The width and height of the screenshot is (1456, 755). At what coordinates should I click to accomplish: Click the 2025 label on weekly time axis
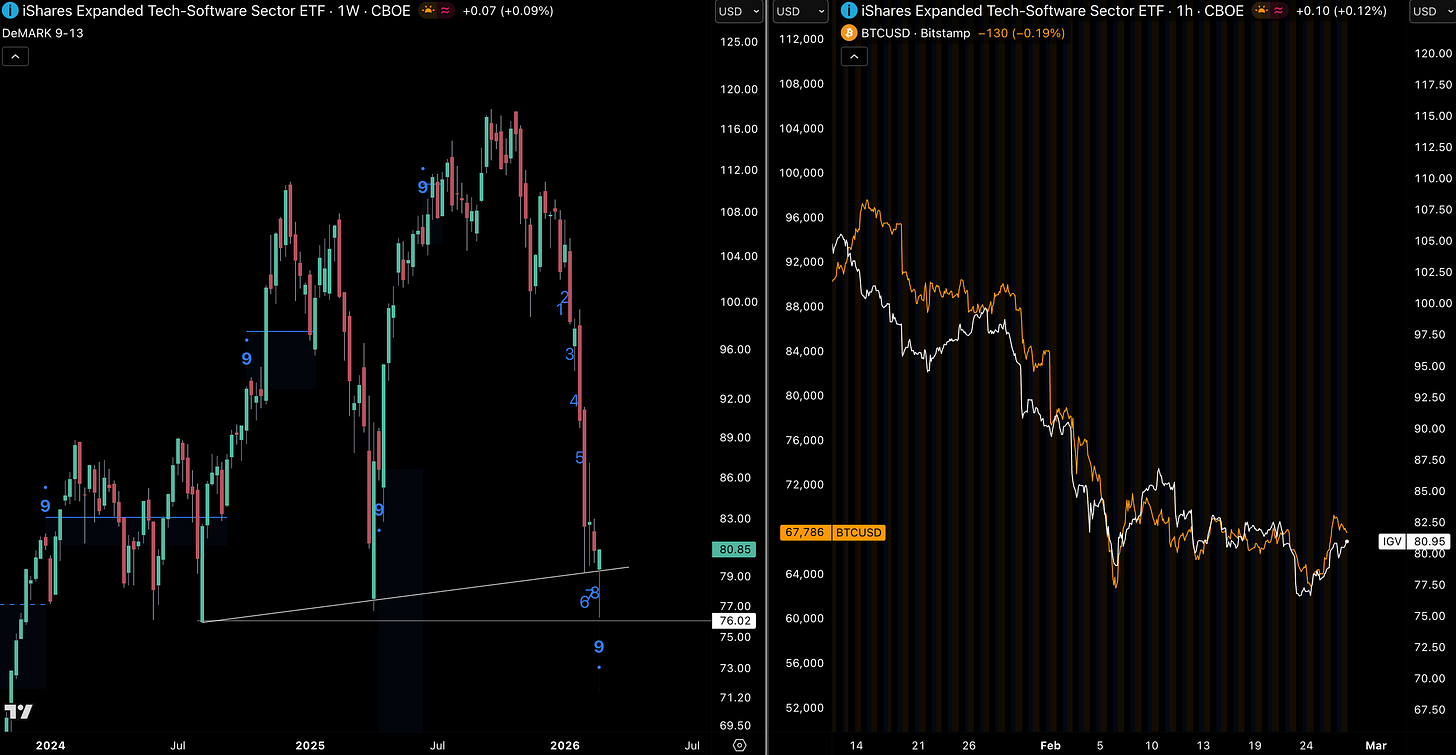point(310,745)
